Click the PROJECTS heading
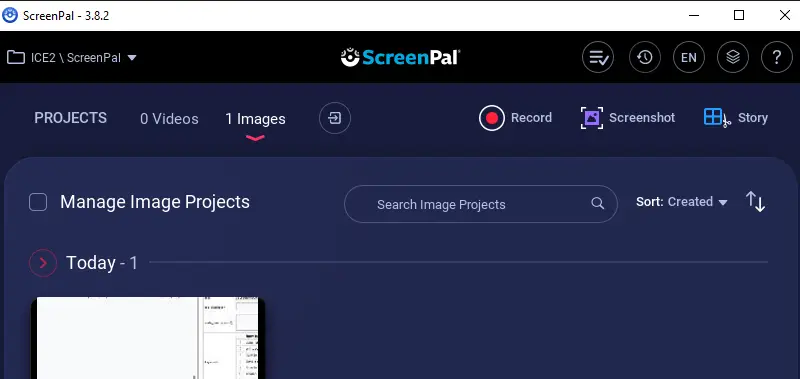Image resolution: width=800 pixels, height=379 pixels. [x=70, y=118]
